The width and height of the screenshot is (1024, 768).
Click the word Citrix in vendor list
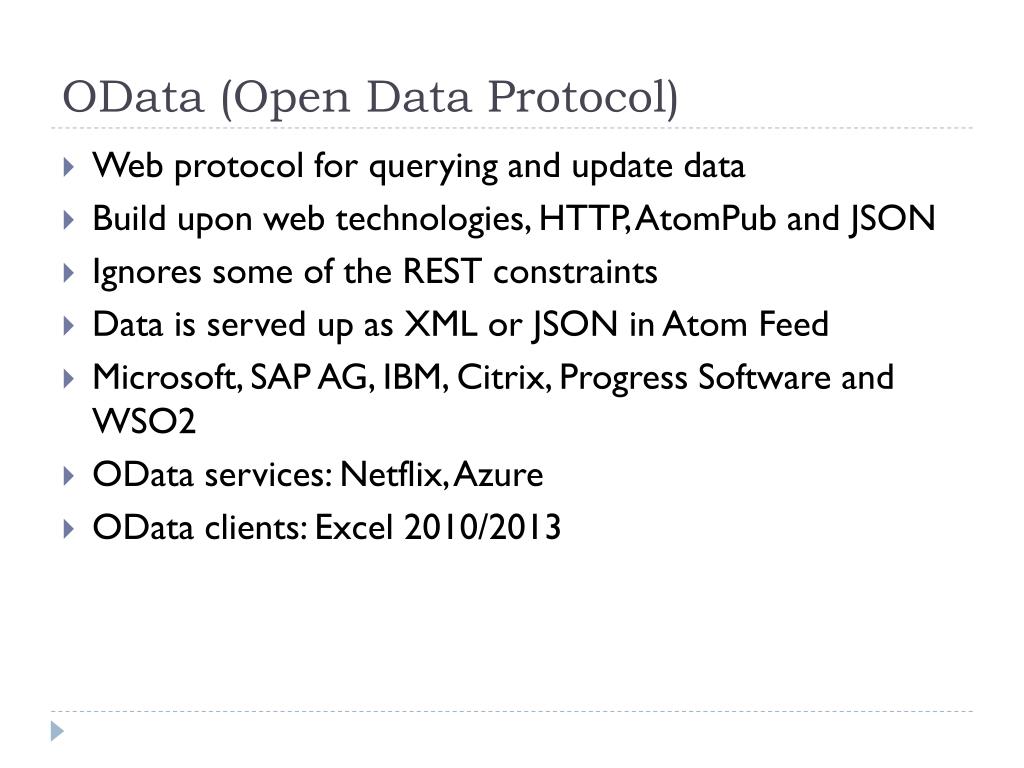tap(501, 377)
